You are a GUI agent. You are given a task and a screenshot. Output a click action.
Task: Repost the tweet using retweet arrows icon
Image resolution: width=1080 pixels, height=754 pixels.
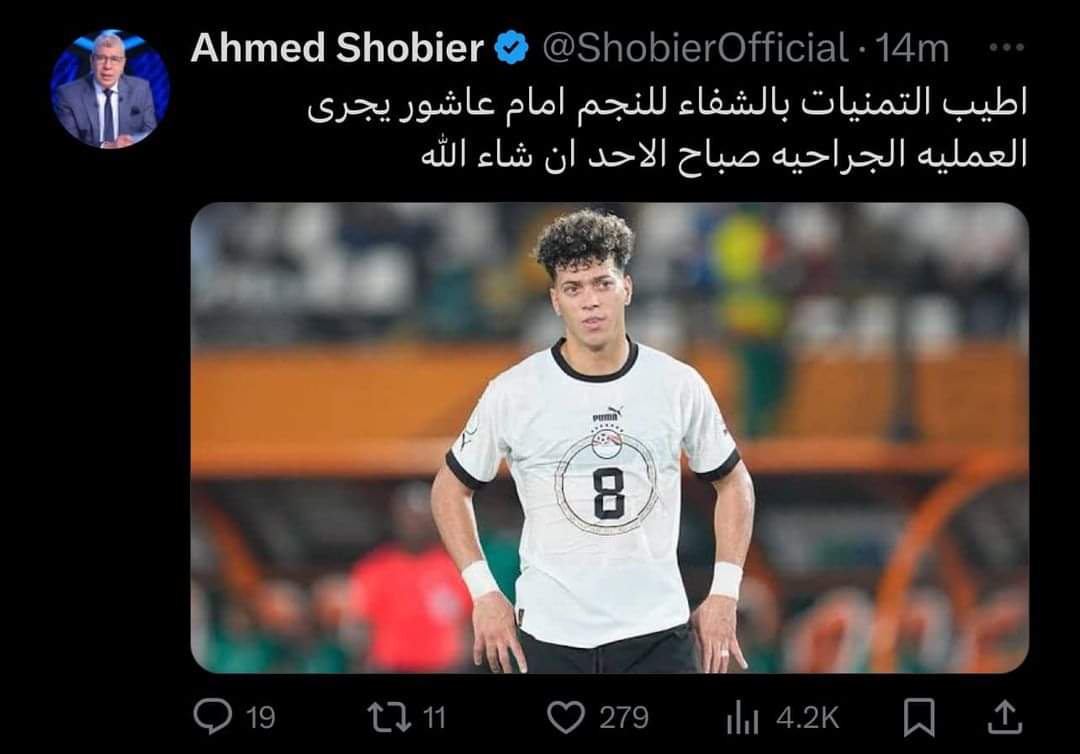(389, 717)
